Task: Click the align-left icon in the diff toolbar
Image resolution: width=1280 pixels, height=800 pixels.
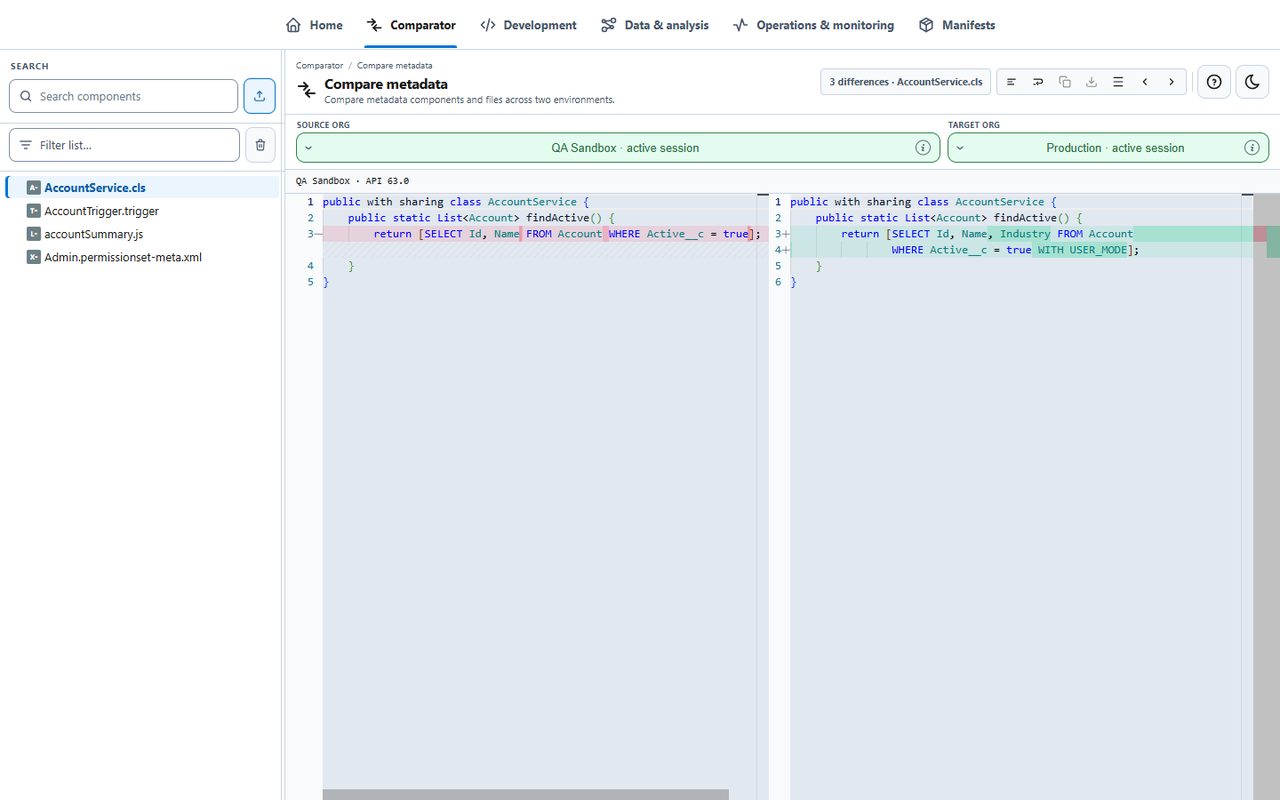Action: (1011, 82)
